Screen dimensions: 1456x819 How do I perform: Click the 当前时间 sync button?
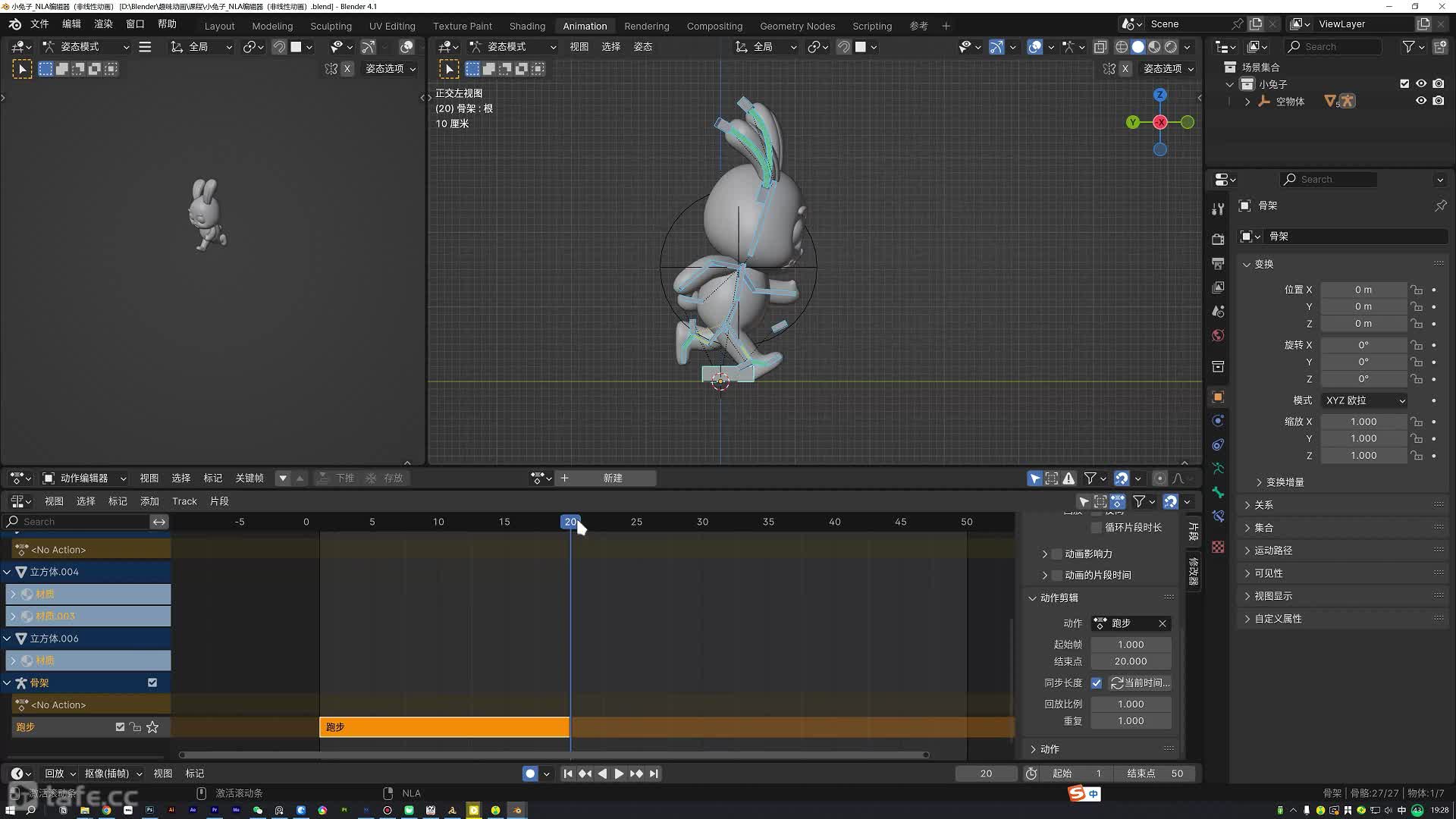1141,683
